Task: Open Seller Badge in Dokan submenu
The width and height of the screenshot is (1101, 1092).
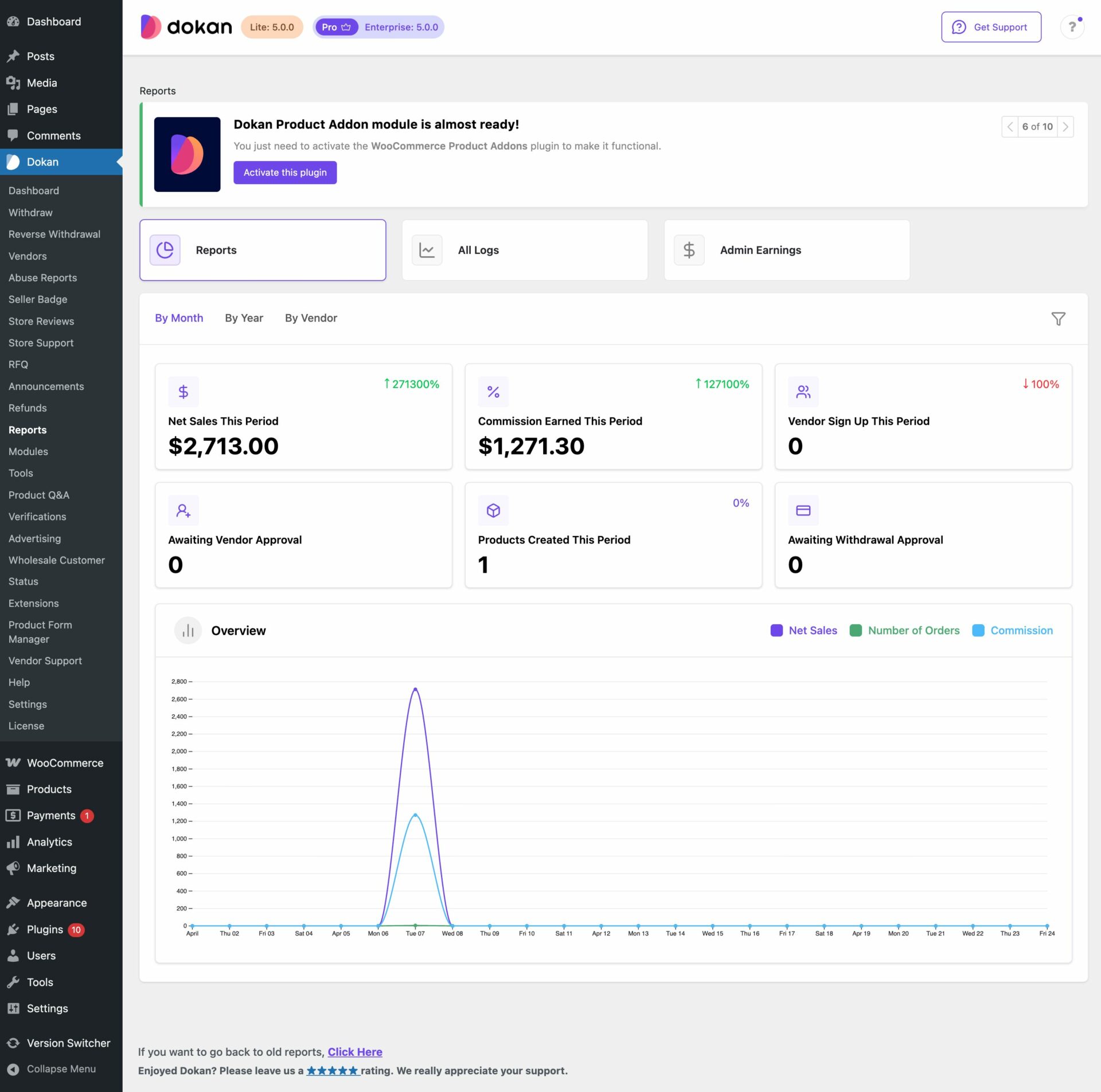Action: (x=38, y=300)
